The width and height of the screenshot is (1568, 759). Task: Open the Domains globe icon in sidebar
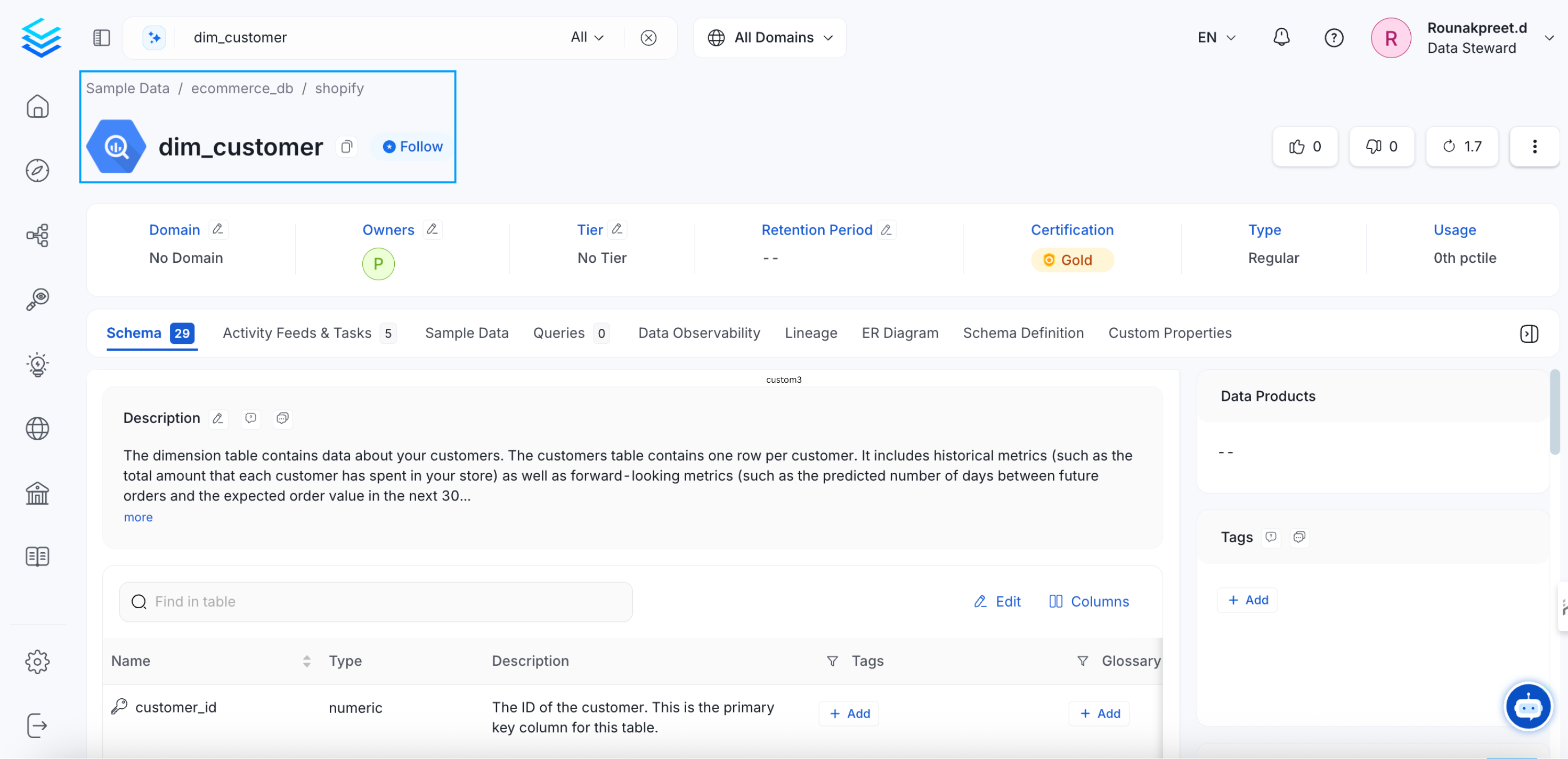point(38,429)
